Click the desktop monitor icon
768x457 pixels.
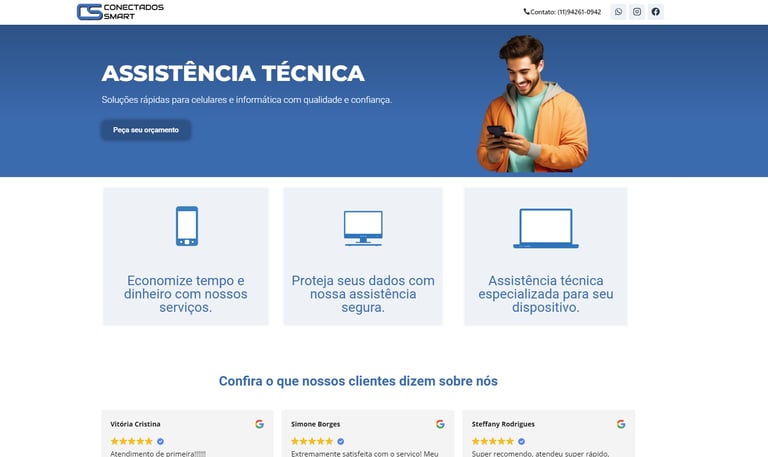click(x=363, y=228)
